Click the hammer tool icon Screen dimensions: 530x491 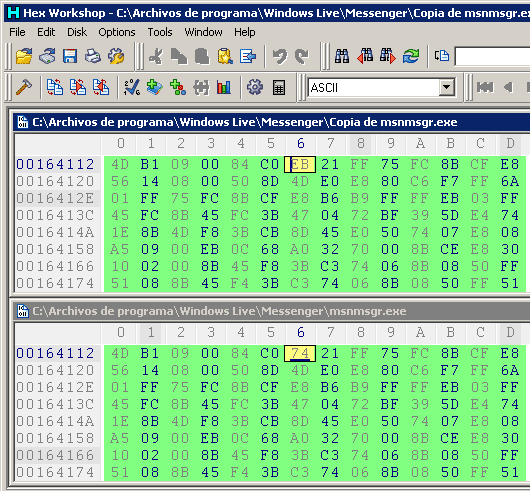pos(24,88)
